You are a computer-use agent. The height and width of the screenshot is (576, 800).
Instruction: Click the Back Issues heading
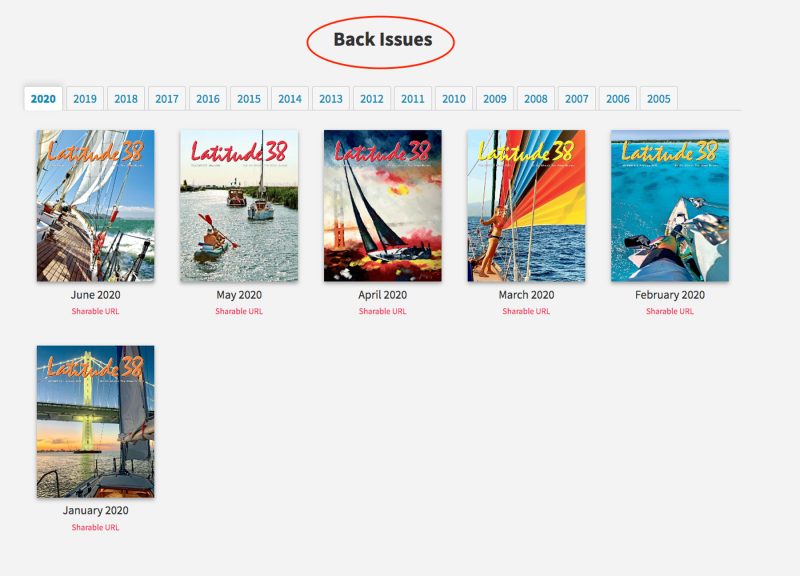(x=383, y=40)
